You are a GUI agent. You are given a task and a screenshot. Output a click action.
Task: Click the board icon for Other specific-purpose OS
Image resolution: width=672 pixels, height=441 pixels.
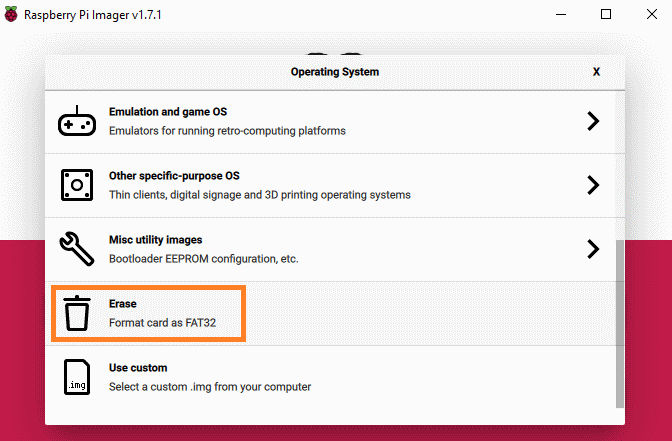click(x=77, y=185)
